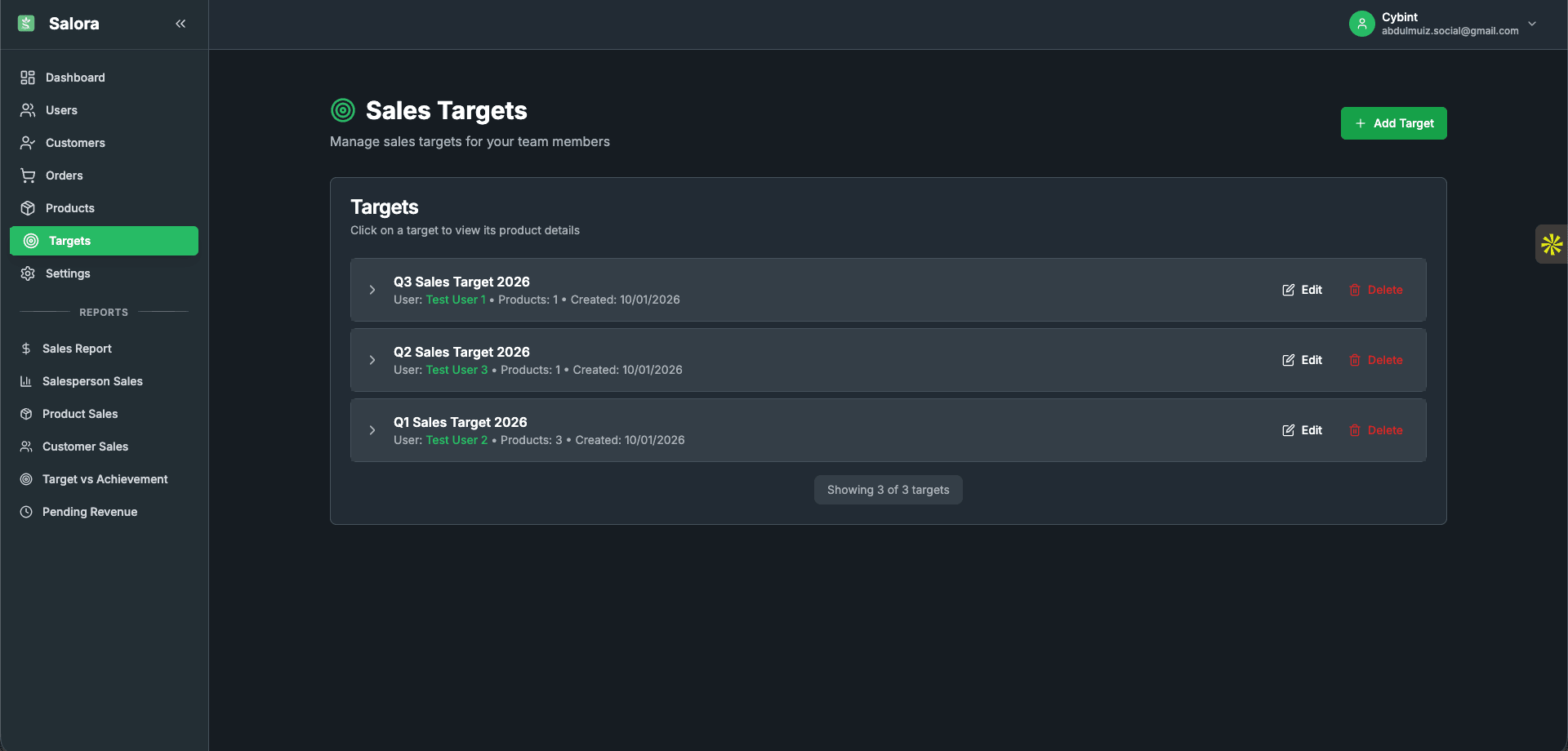
Task: Click the Settings gear icon
Action: [27, 273]
